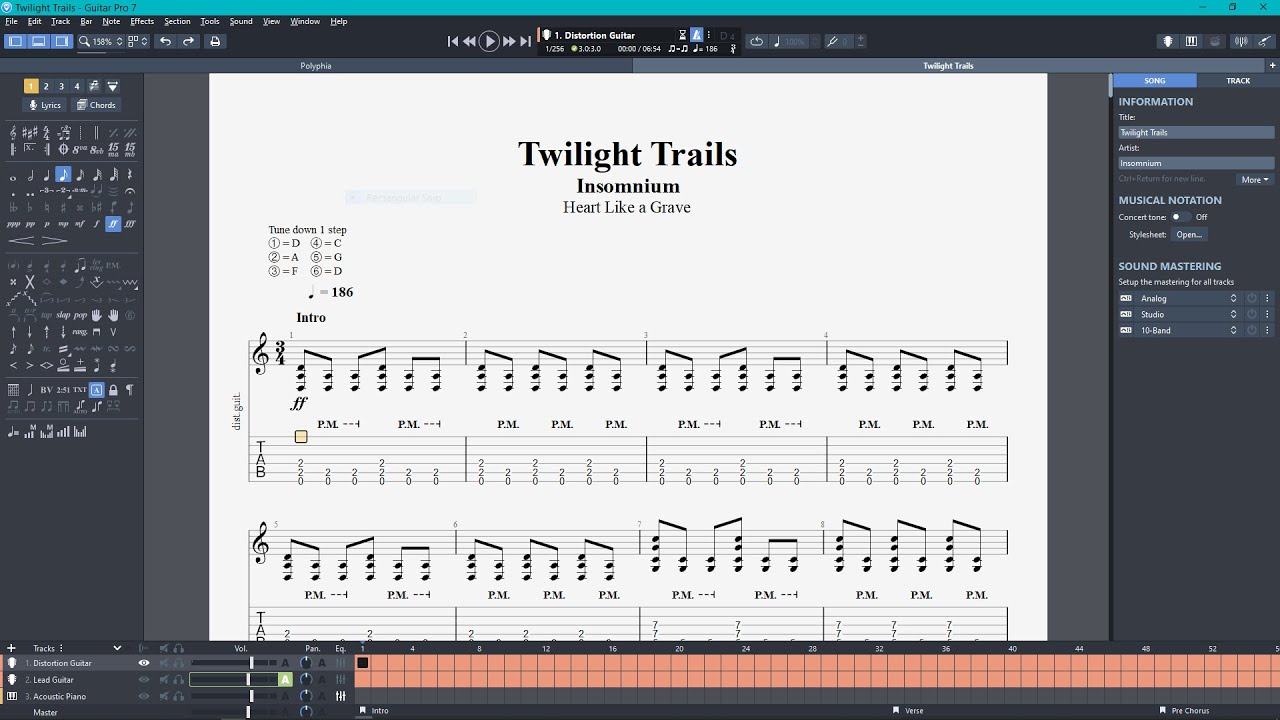Open Studio mastering dropdown
This screenshot has height=720, width=1280.
[x=1187, y=314]
